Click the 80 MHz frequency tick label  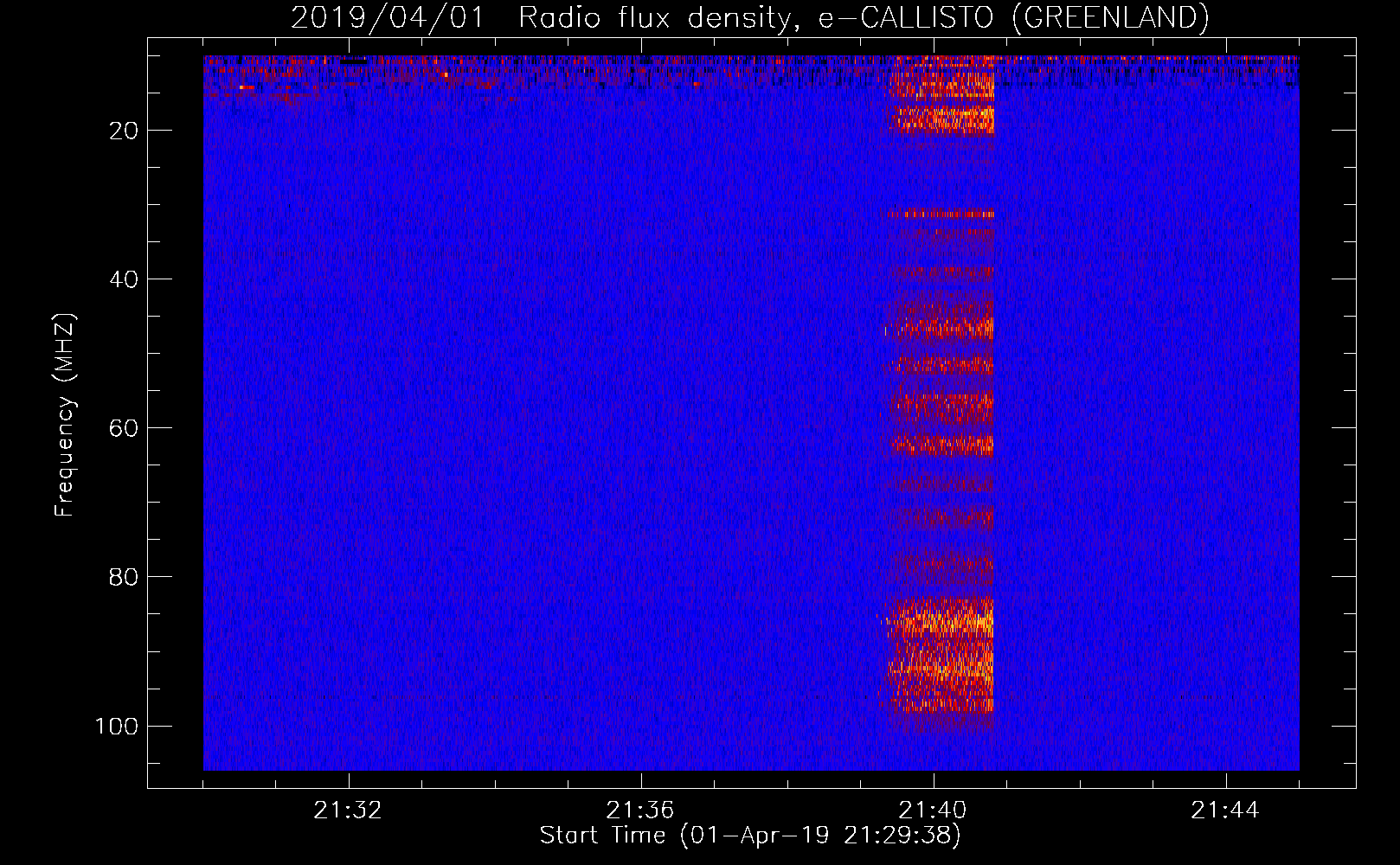124,577
